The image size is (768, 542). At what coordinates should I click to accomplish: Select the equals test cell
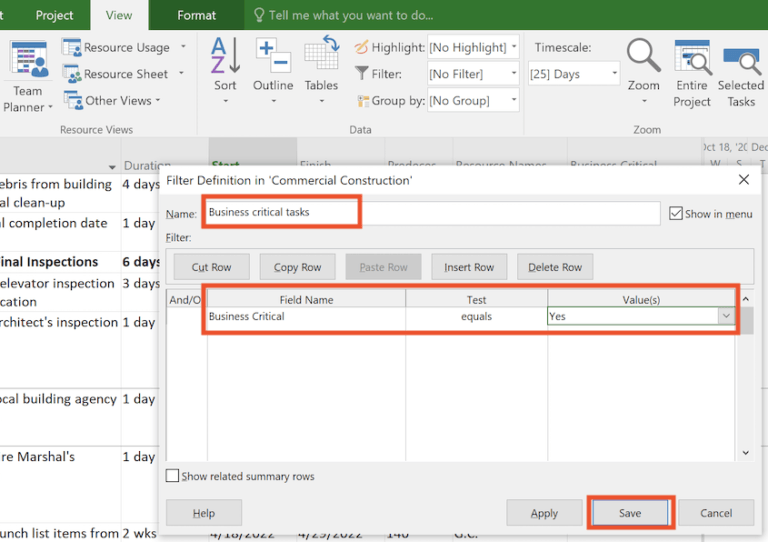[x=476, y=316]
